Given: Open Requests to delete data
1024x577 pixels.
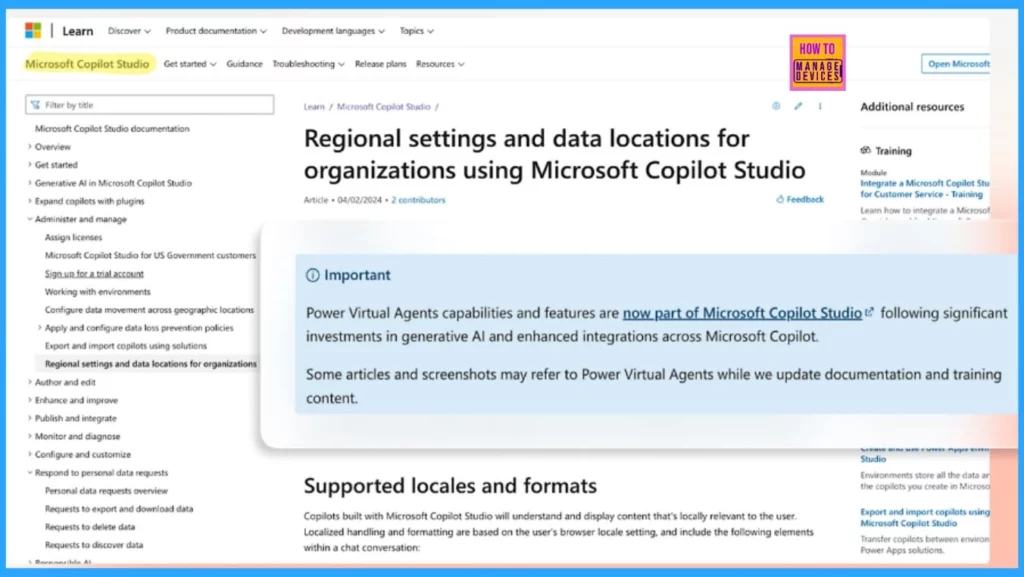Looking at the screenshot, I should tap(89, 527).
